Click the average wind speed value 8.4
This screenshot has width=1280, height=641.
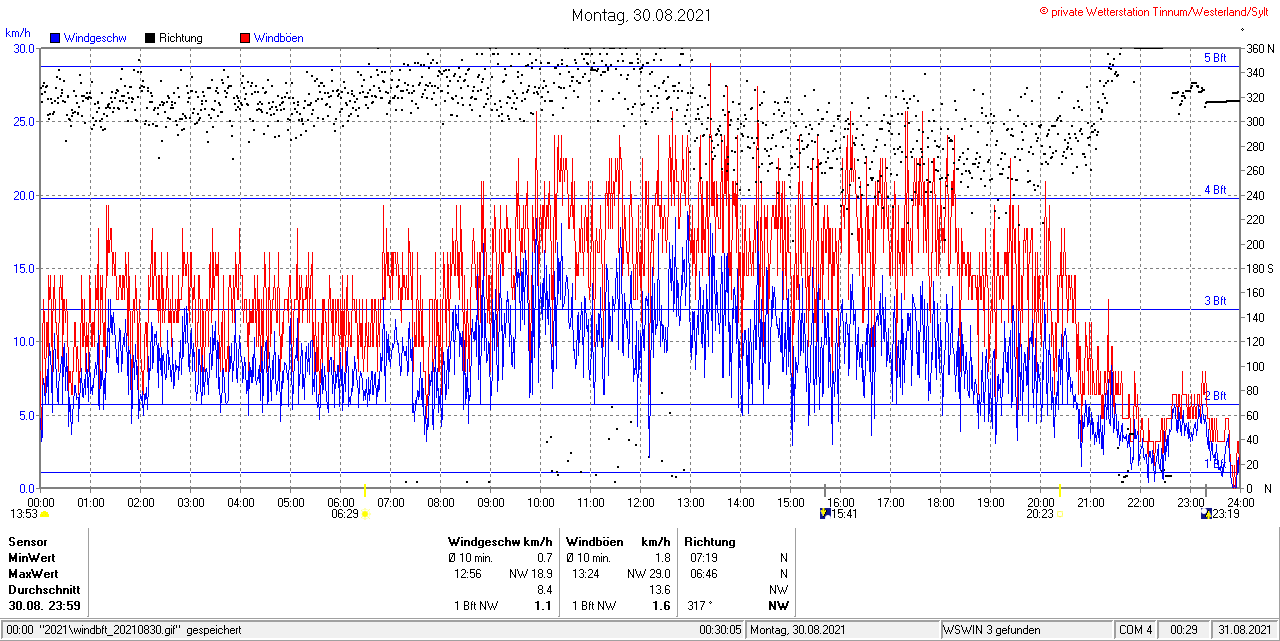(545, 590)
